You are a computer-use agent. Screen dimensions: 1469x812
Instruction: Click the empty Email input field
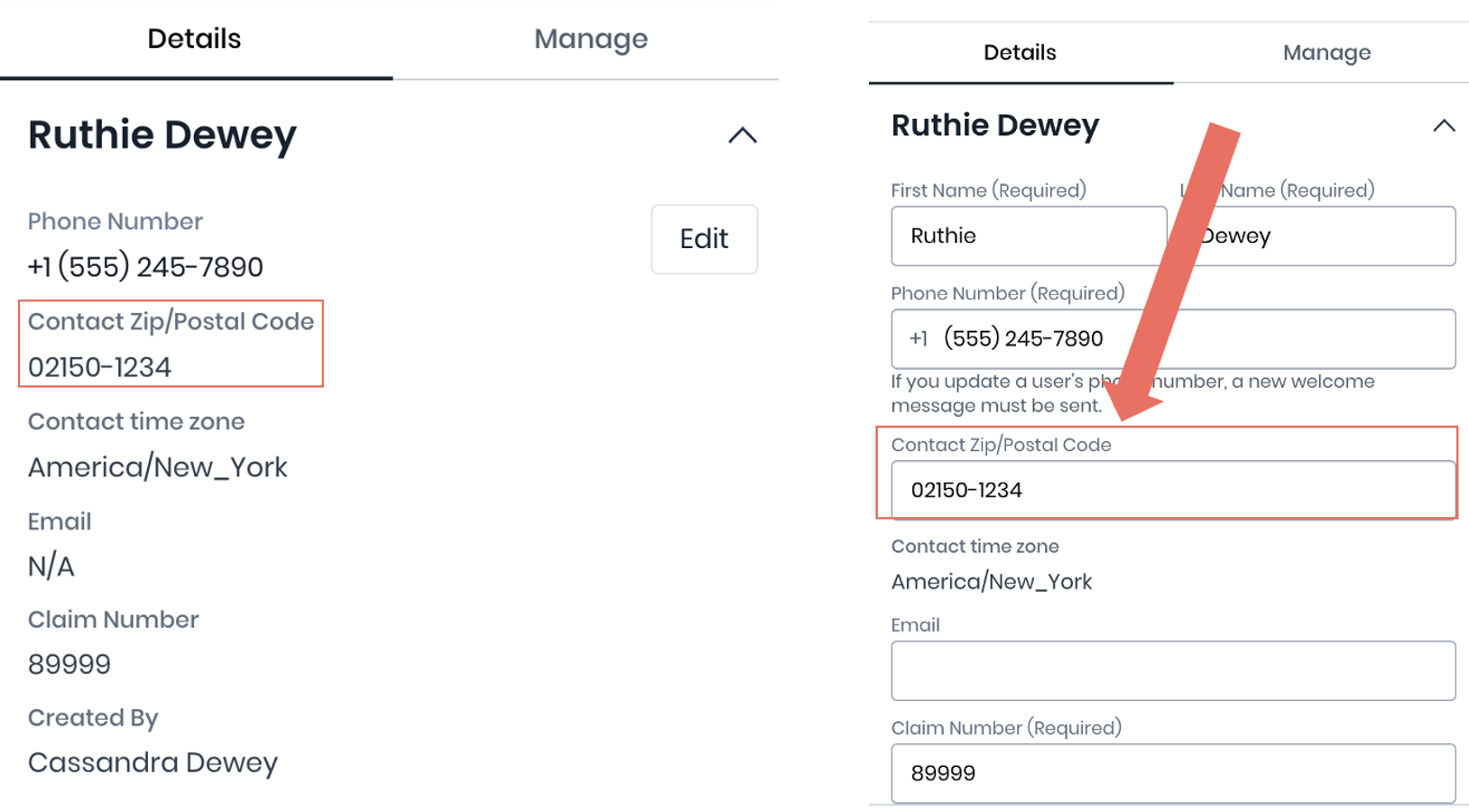[x=1172, y=670]
